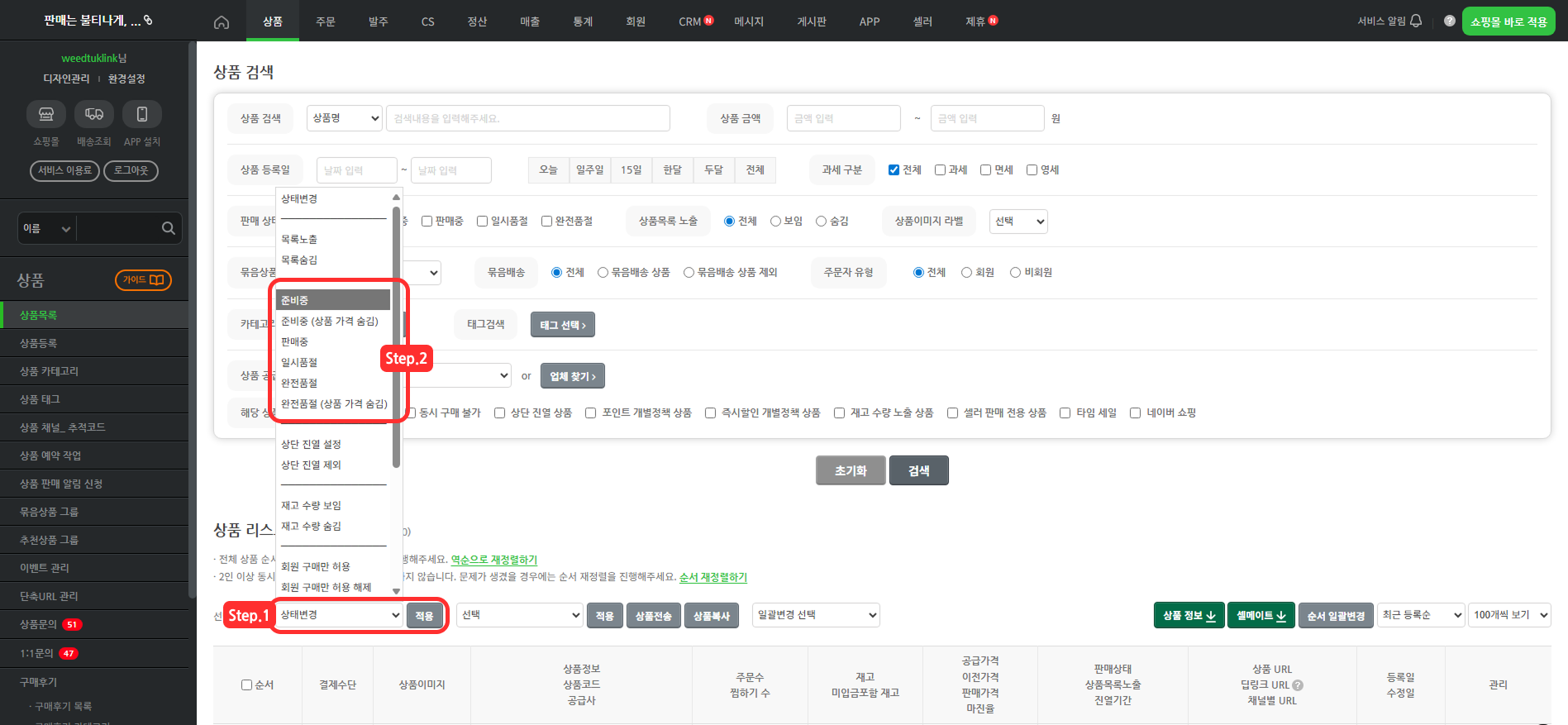This screenshot has height=725, width=1568.
Task: Check the 네이버 쇼핑 checkbox
Action: point(1135,413)
